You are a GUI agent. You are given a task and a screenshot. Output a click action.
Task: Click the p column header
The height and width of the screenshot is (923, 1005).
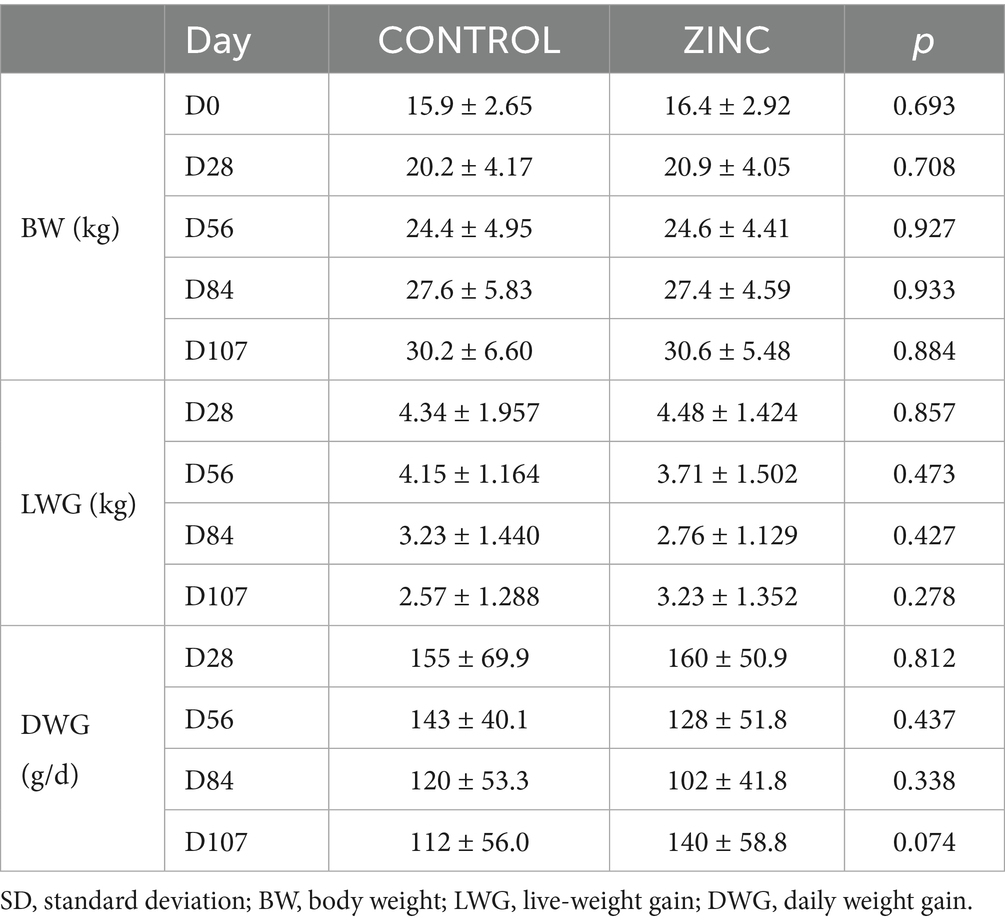coord(924,40)
